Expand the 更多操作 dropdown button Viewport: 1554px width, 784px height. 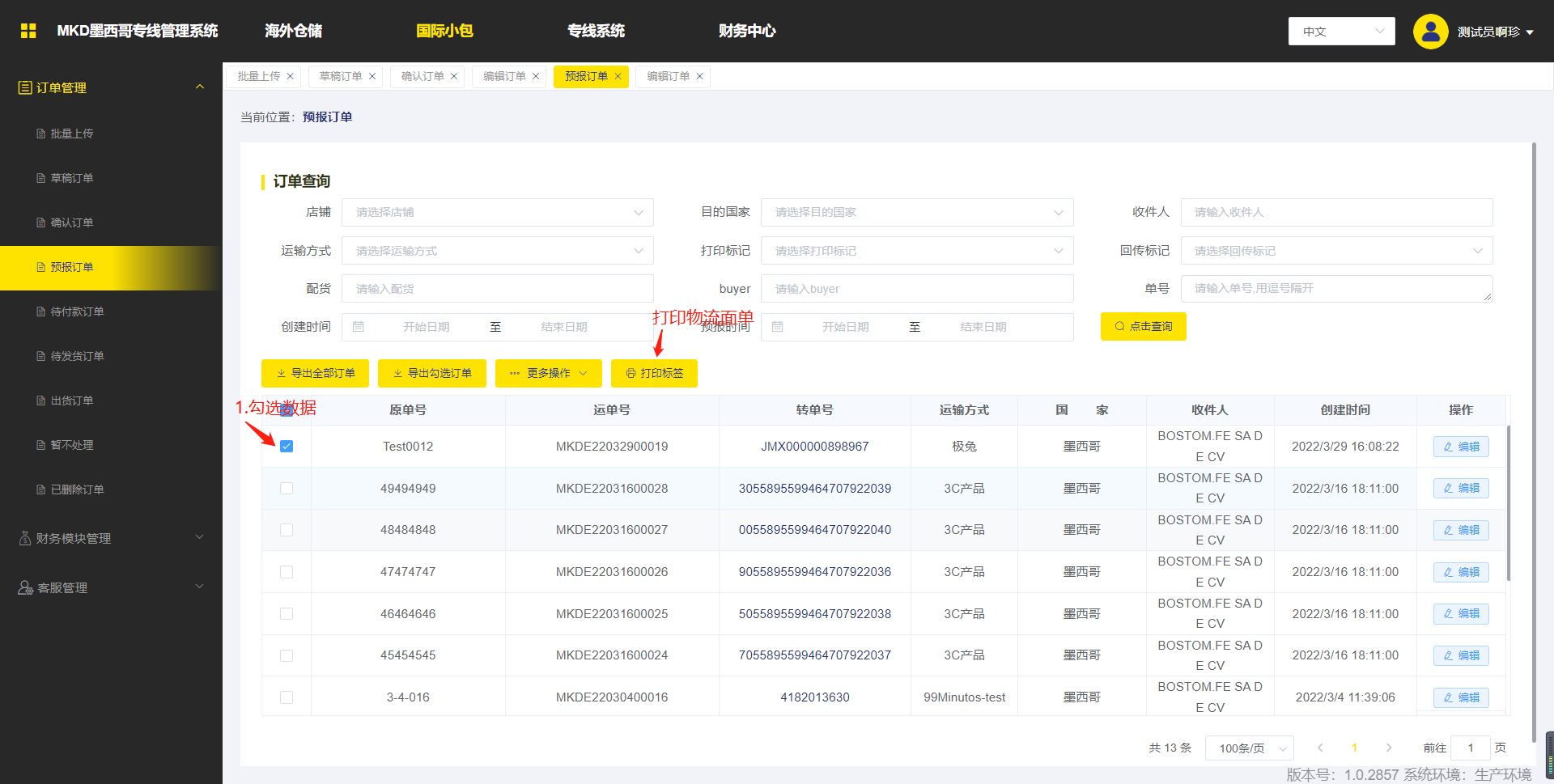click(x=549, y=373)
